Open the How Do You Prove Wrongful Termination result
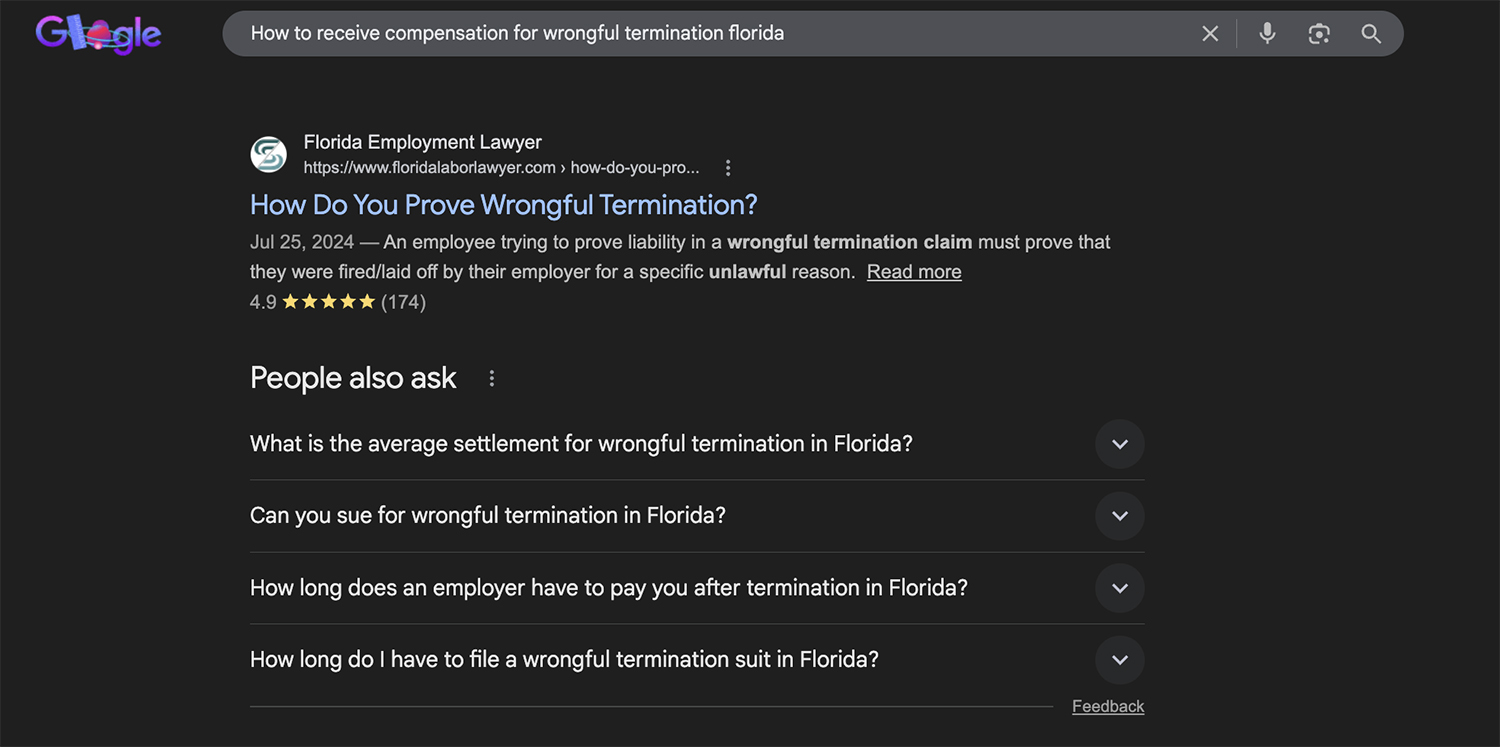The image size is (1500, 747). 503,204
